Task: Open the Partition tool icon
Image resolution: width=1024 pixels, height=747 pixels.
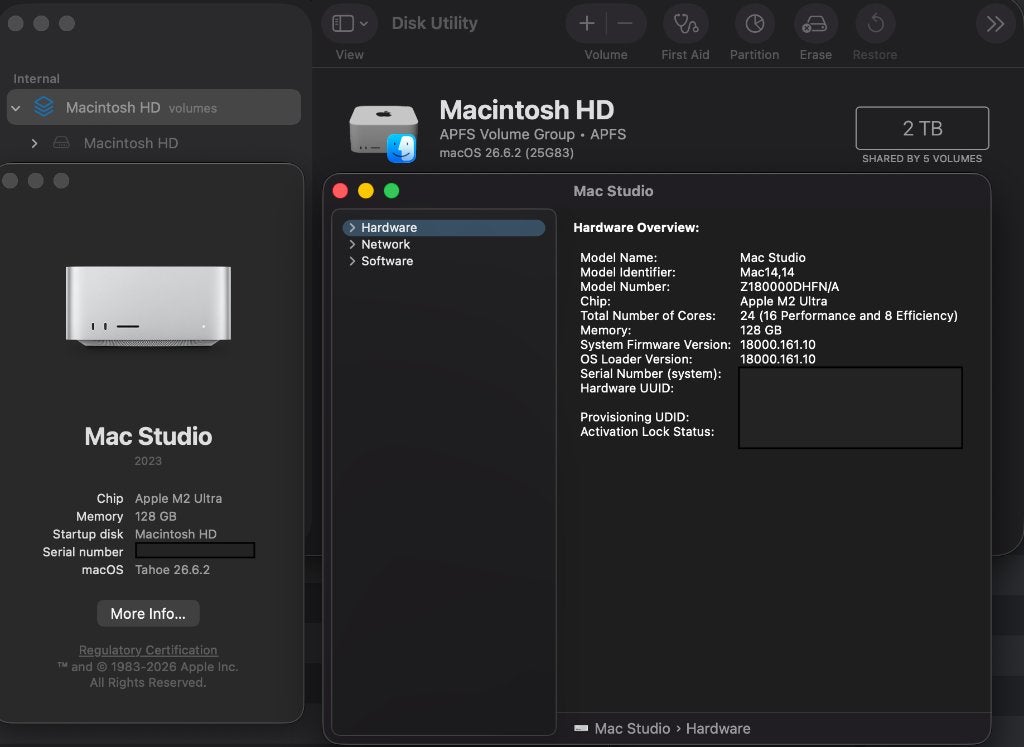Action: [754, 24]
